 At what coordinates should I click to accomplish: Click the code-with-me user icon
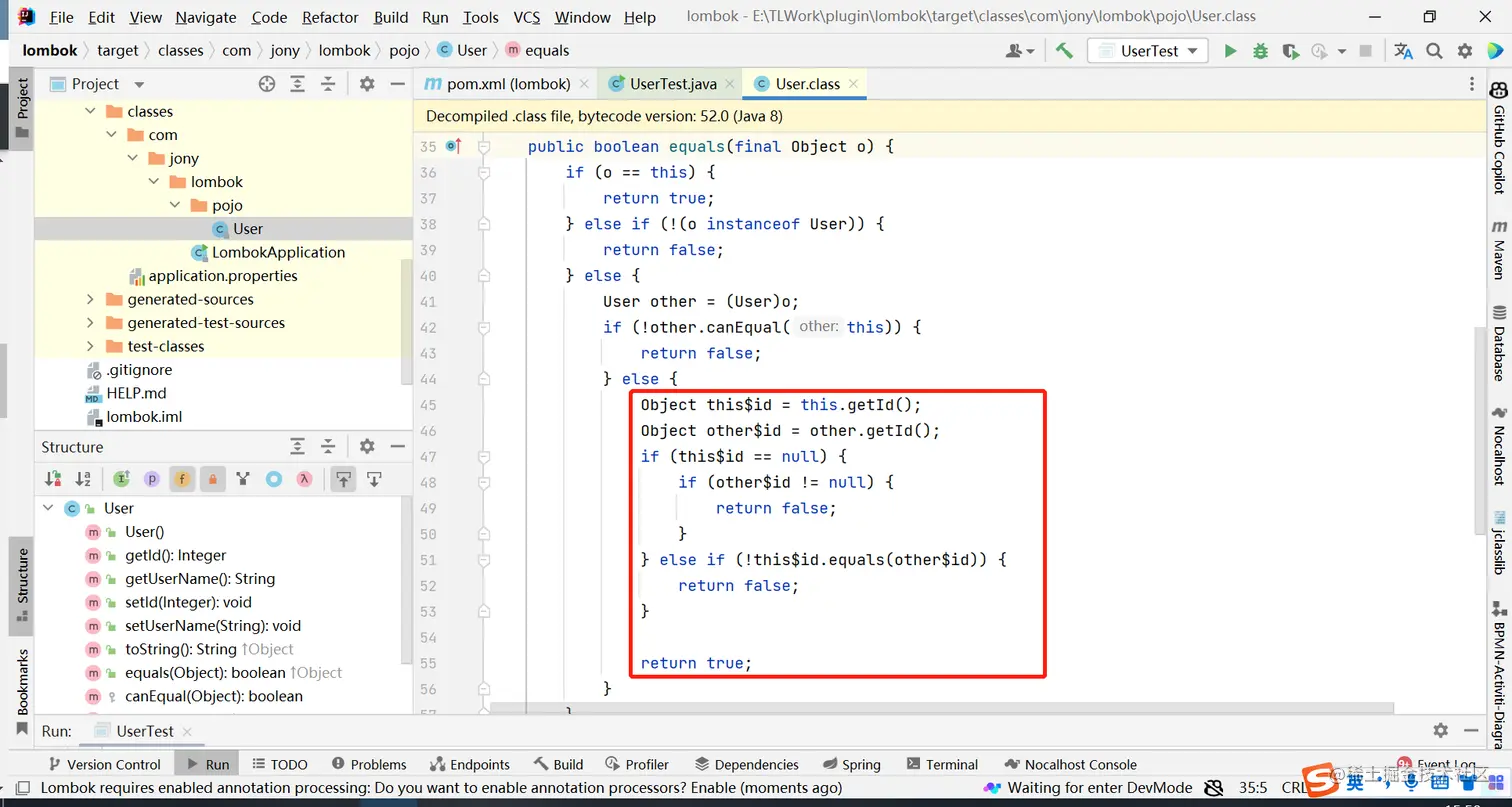1020,51
